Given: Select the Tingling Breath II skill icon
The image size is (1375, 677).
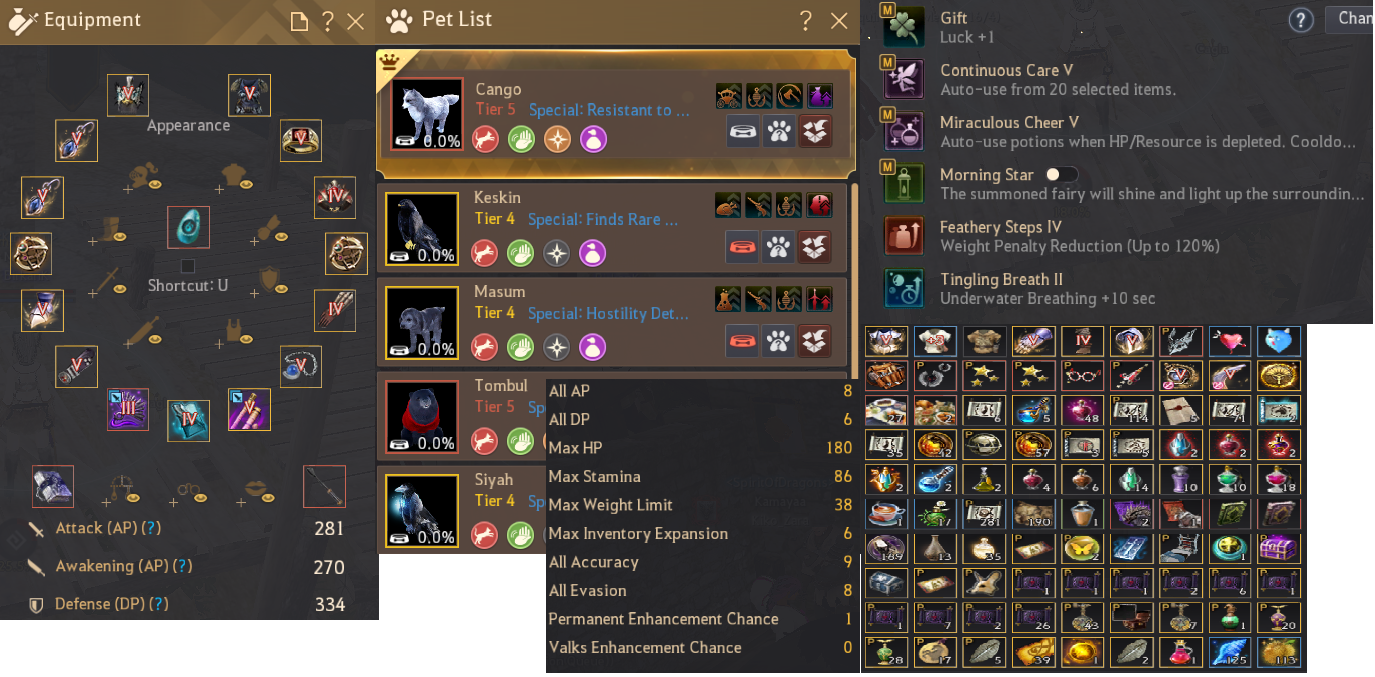Looking at the screenshot, I should coord(904,288).
